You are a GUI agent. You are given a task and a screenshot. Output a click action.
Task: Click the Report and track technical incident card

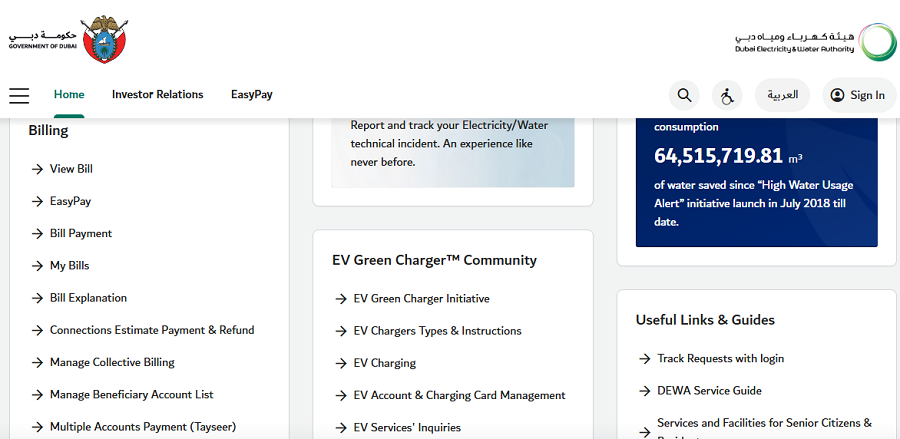(453, 152)
